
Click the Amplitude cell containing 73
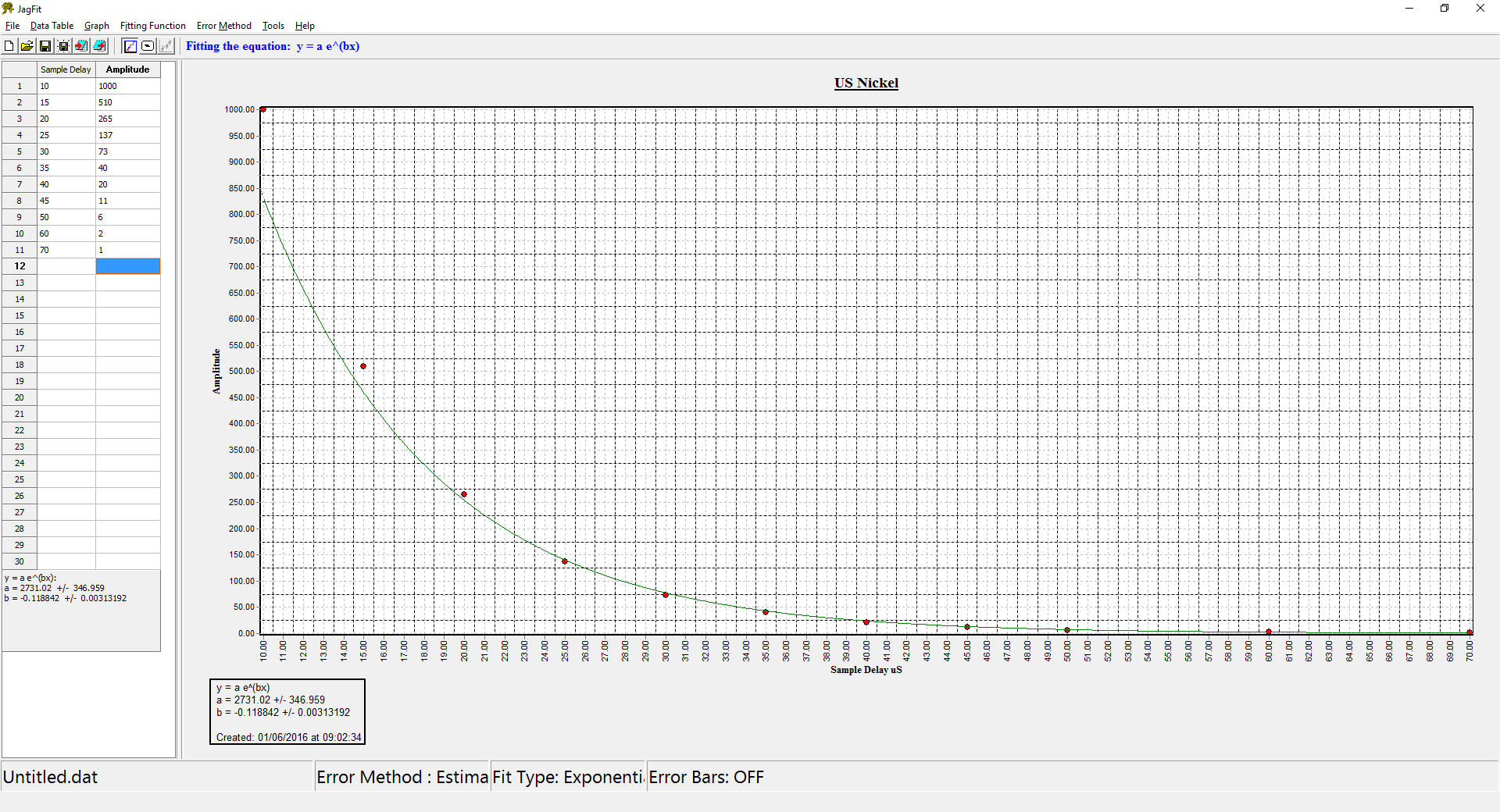(x=128, y=151)
